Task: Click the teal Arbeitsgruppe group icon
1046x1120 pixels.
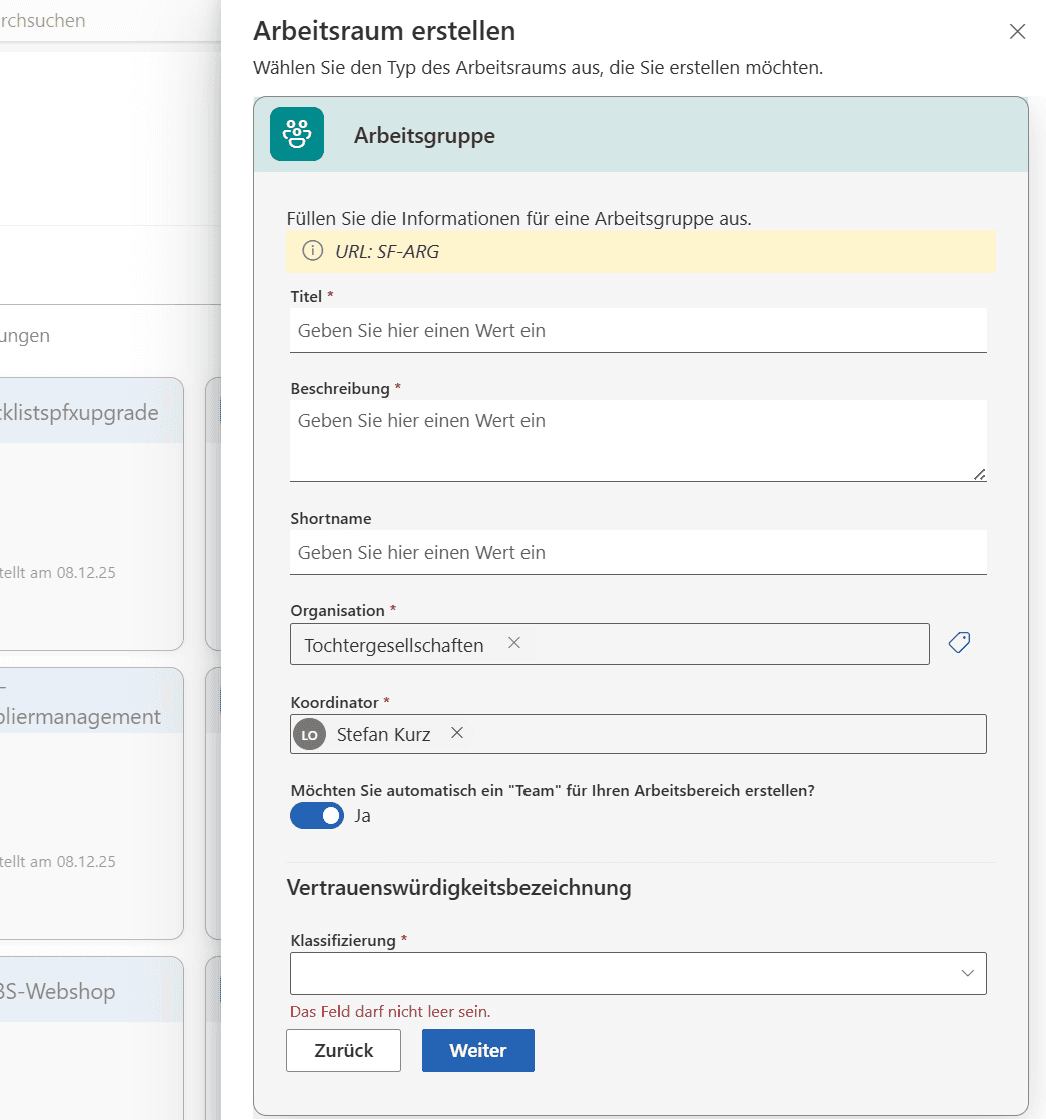Action: click(296, 134)
